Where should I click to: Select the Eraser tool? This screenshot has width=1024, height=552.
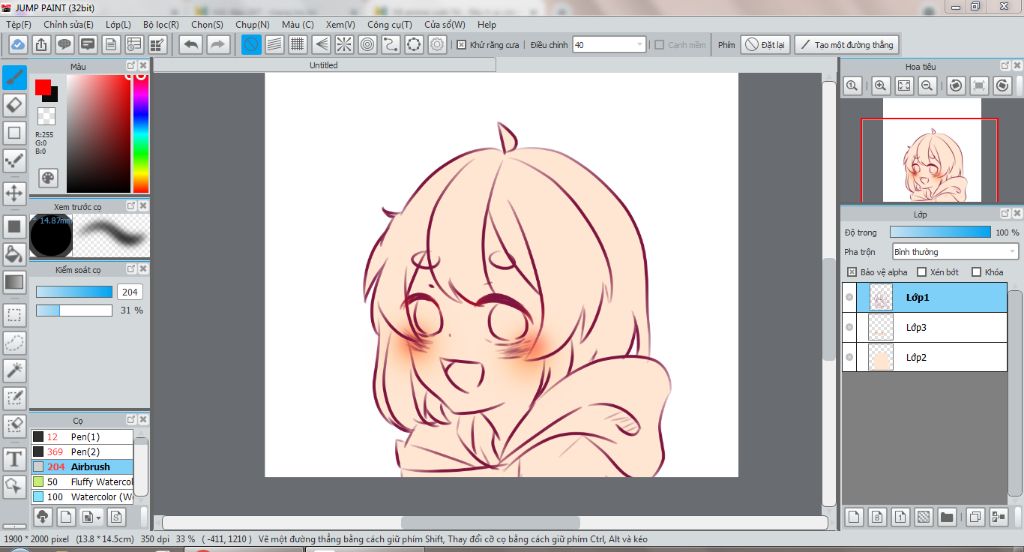(14, 105)
